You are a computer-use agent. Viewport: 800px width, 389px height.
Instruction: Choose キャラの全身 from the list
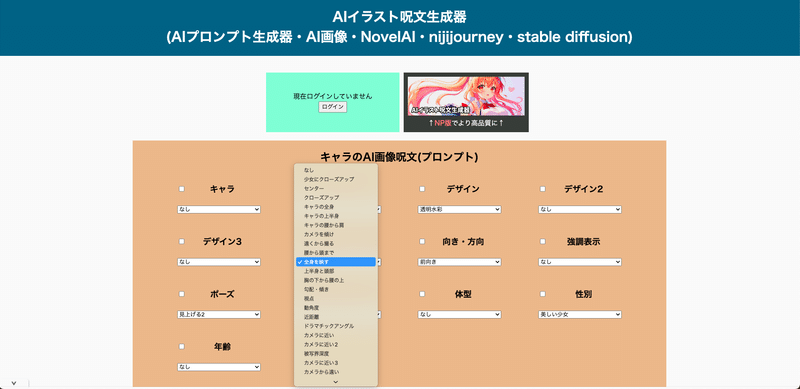tap(336, 207)
